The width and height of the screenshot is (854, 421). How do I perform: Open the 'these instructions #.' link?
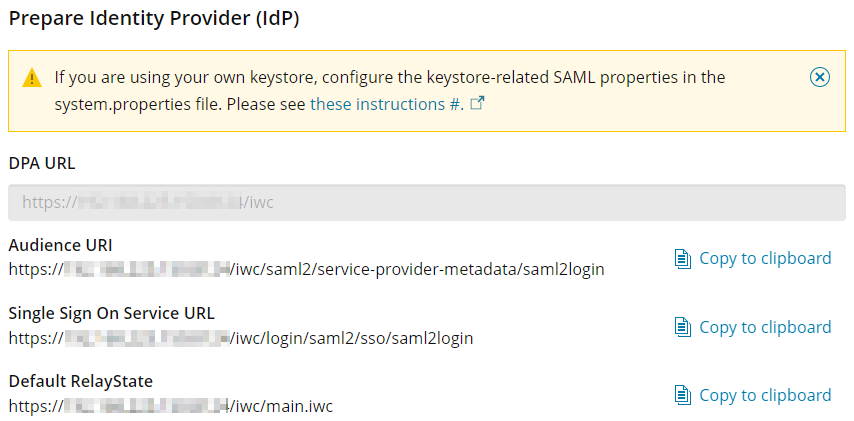coord(386,104)
